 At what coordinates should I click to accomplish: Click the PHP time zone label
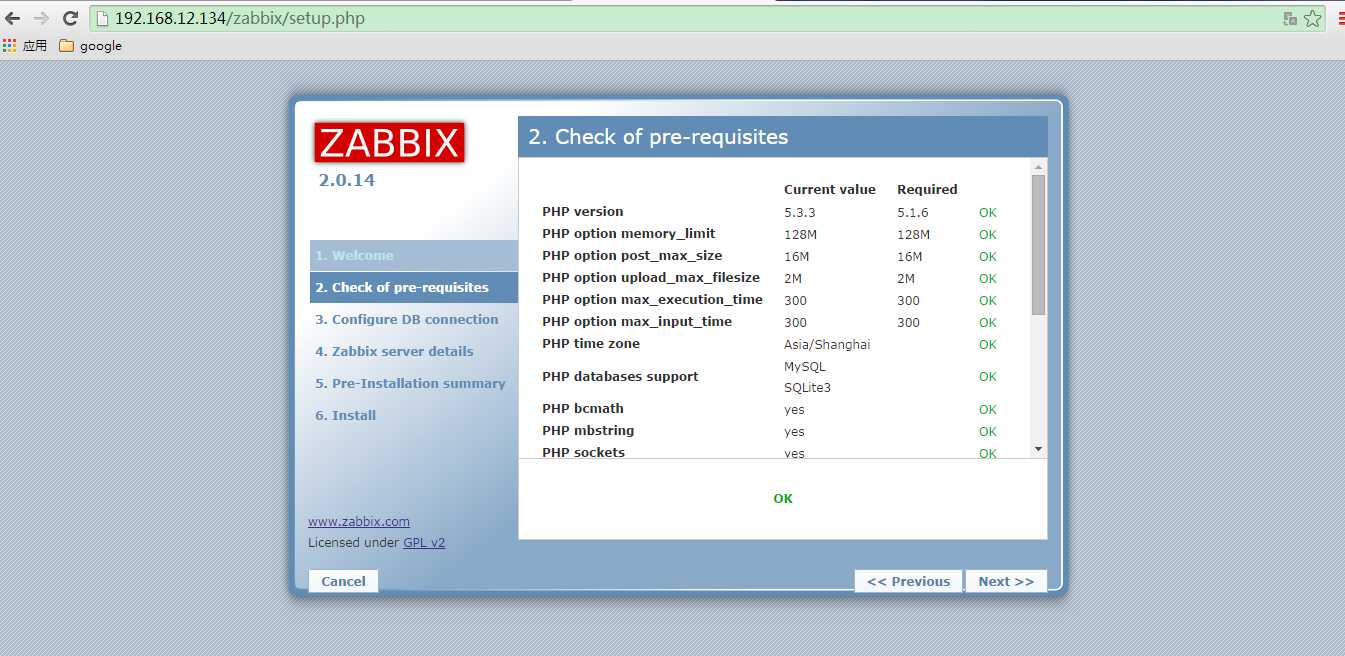[x=591, y=344]
